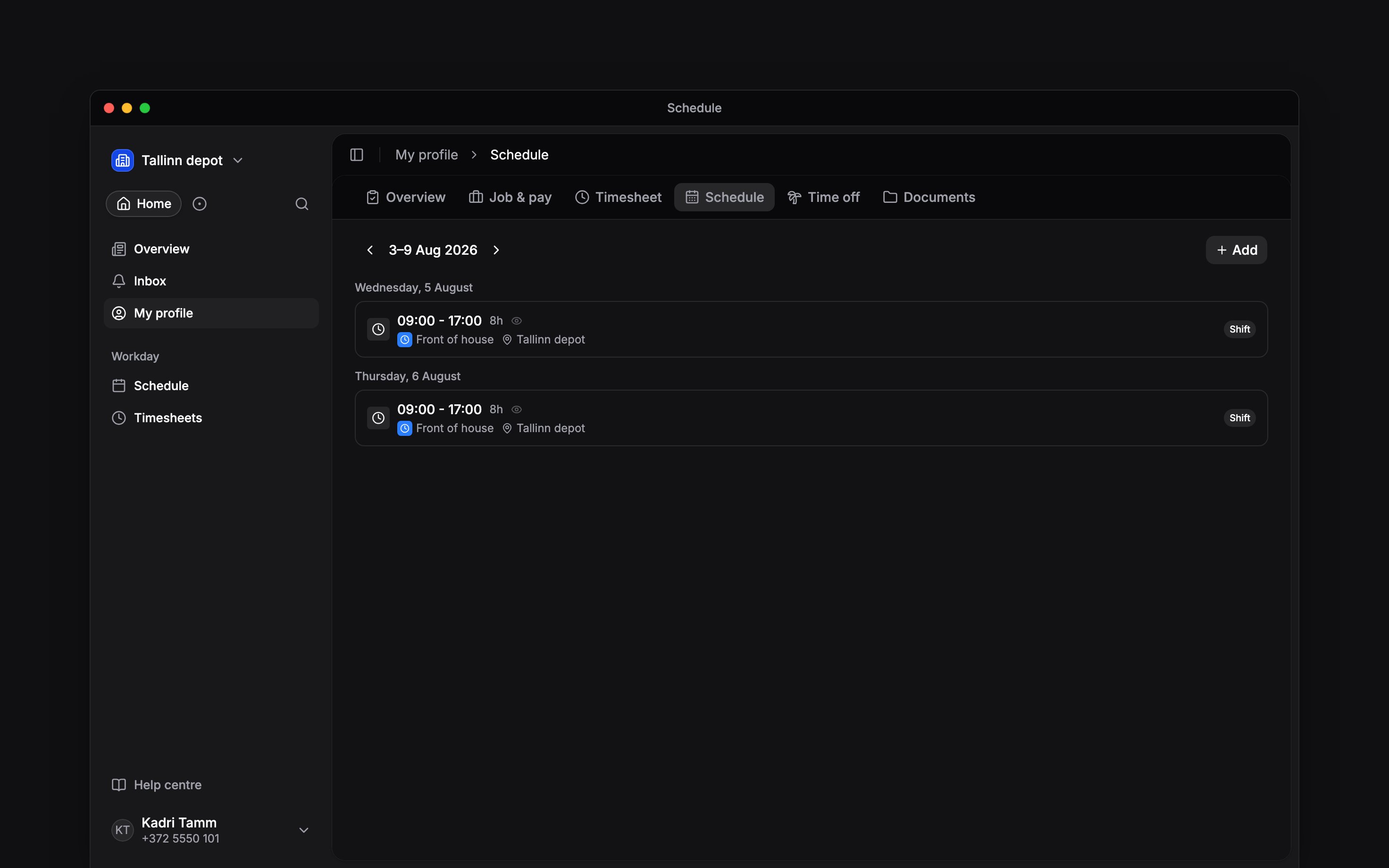The height and width of the screenshot is (868, 1389).
Task: Open Timesheets under Workday
Action: pos(211,418)
